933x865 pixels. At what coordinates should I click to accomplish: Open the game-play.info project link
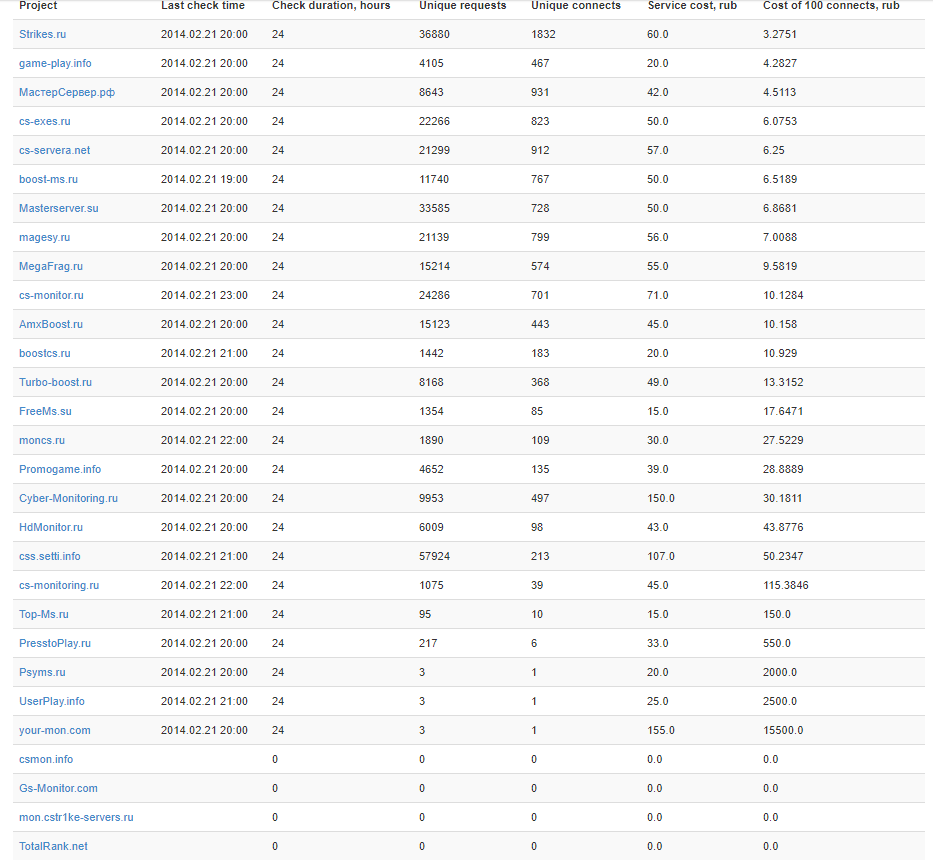[55, 64]
